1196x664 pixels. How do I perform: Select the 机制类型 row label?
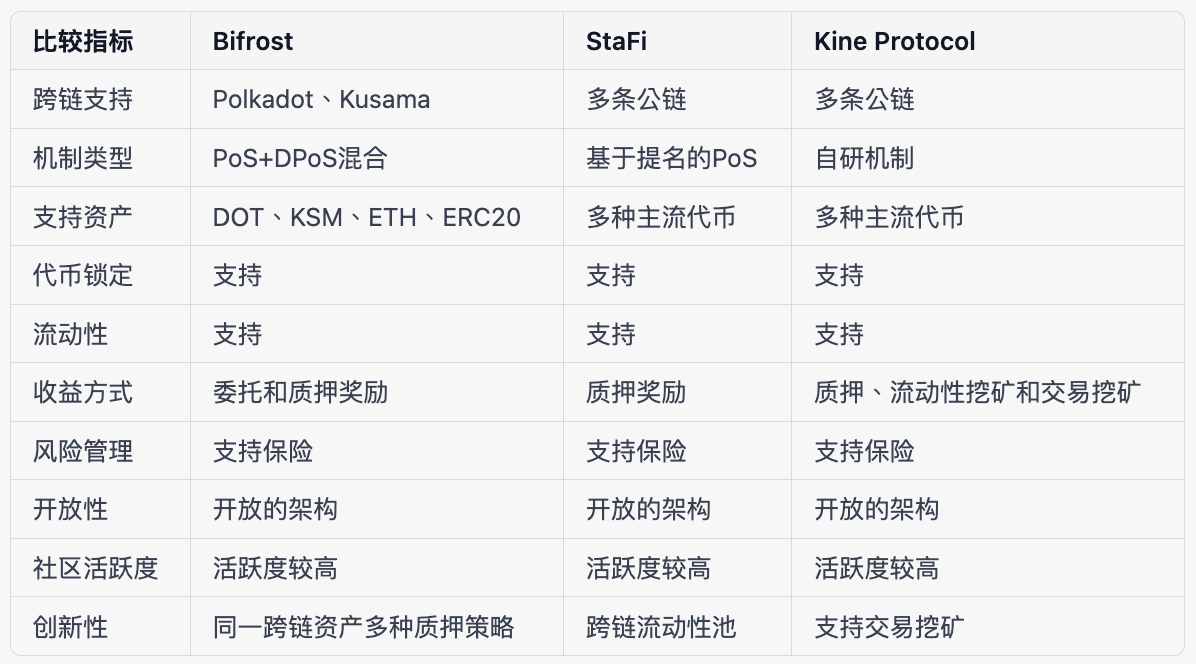tap(83, 158)
